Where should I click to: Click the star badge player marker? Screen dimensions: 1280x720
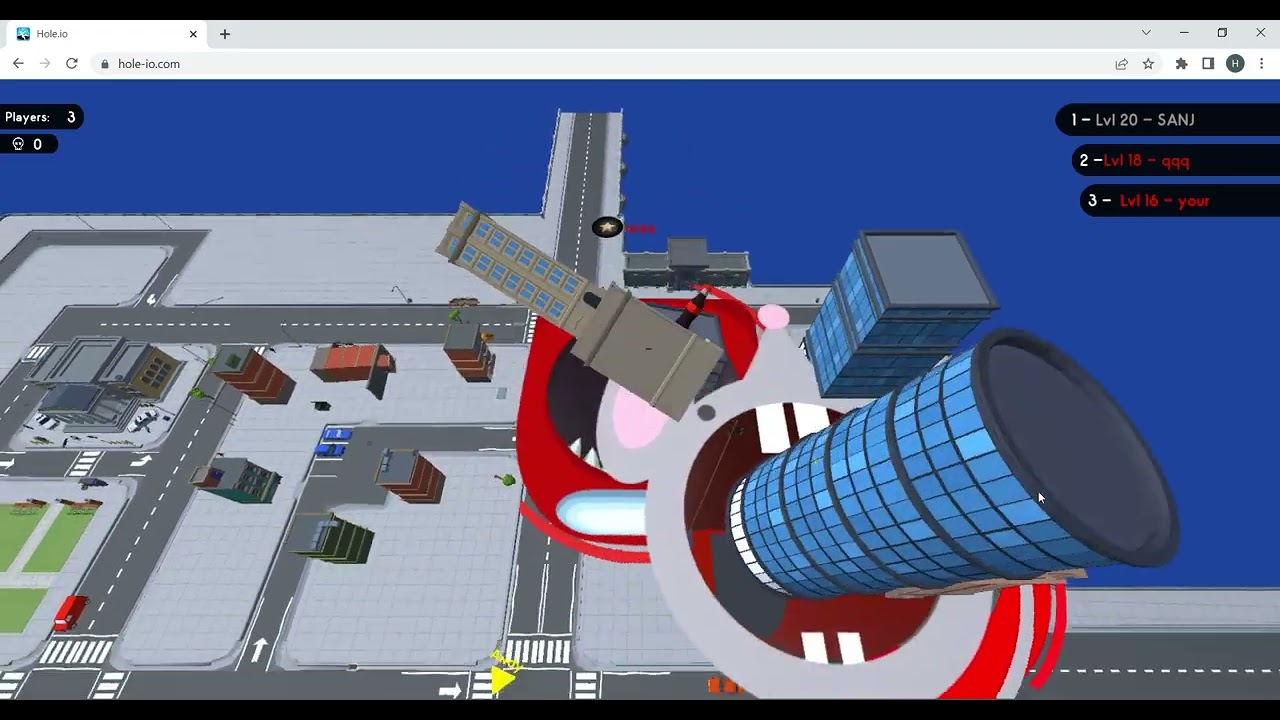[607, 228]
